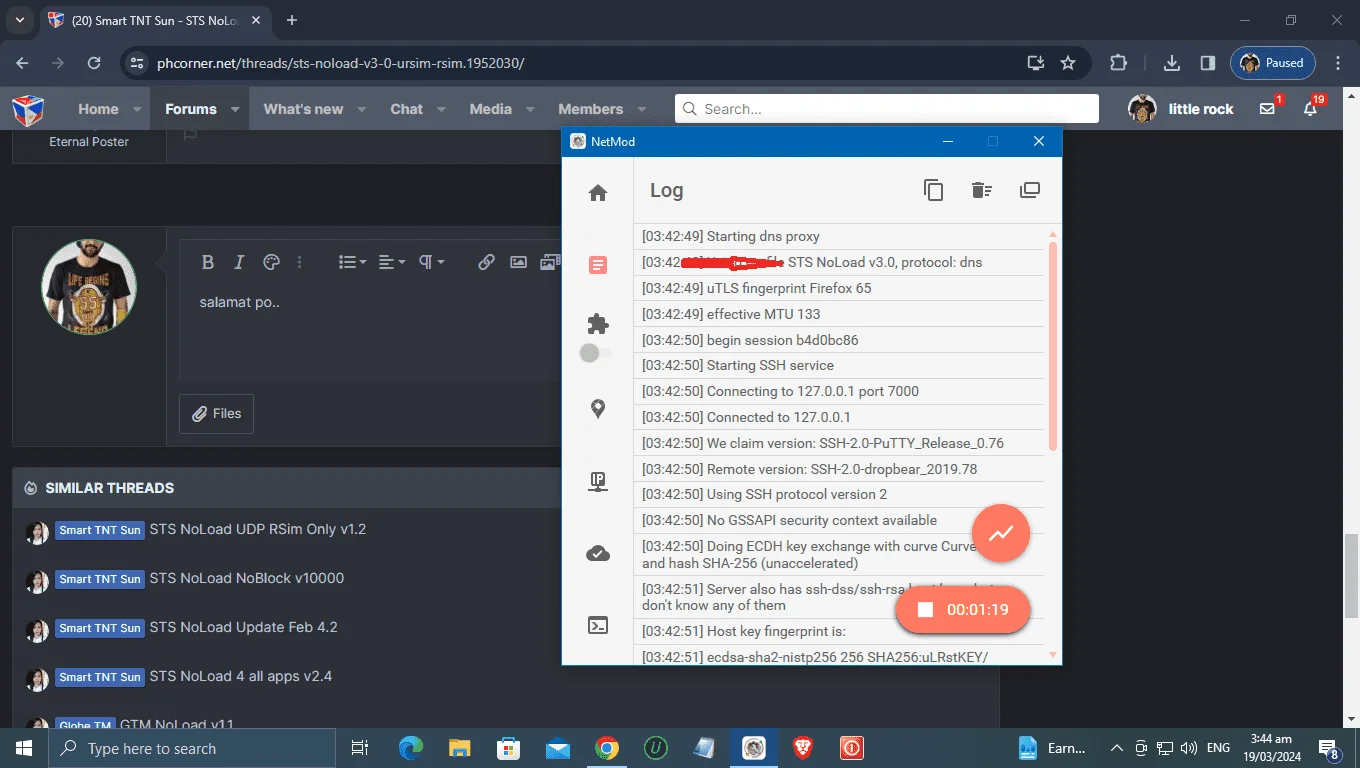Viewport: 1360px width, 768px height.
Task: Expand the Members menu arrow
Action: point(641,109)
